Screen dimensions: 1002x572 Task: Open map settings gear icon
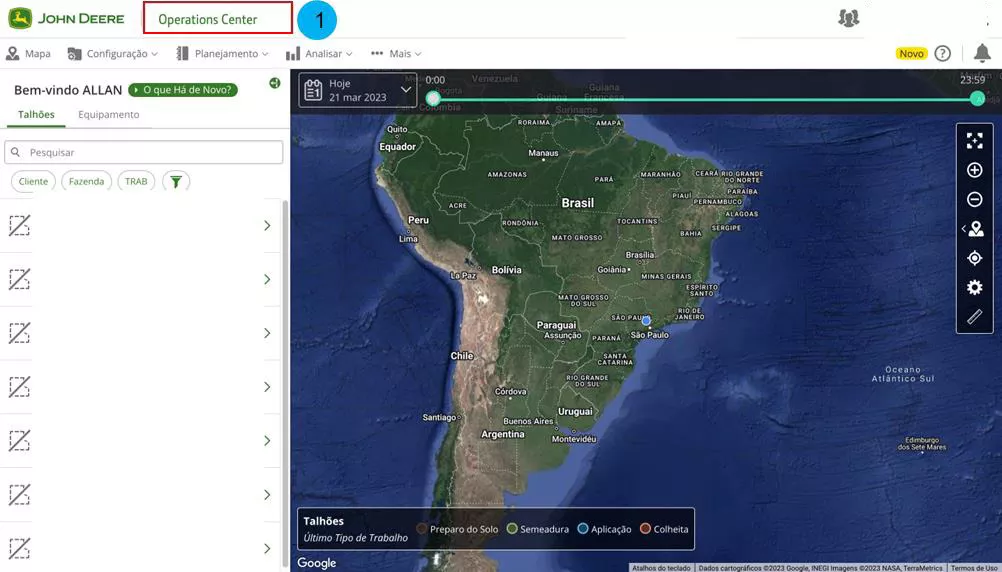click(975, 288)
